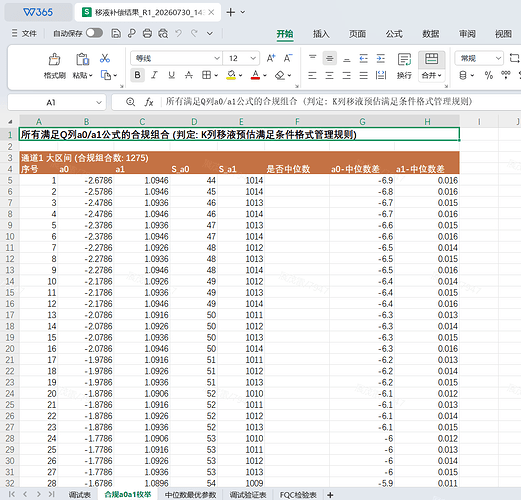Toggle Bold formatting button

(x=137, y=75)
